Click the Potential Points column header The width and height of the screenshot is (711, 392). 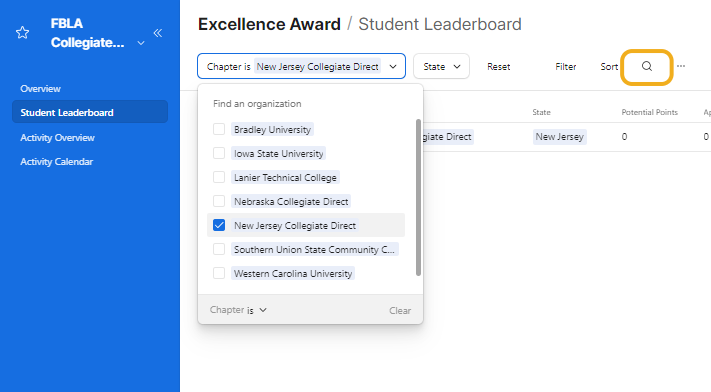pos(649,112)
